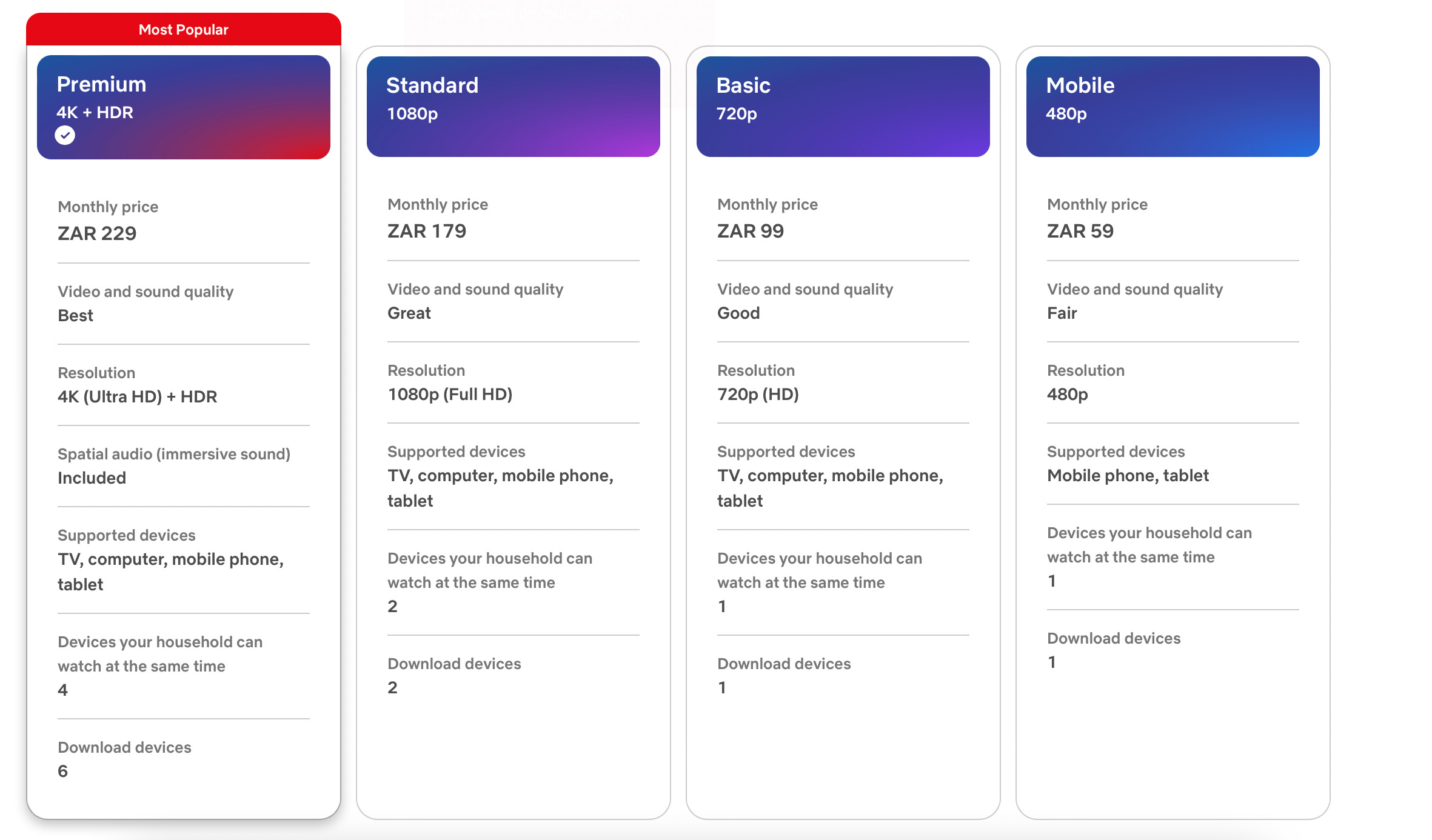Click the selected checkmark on Premium

point(65,135)
